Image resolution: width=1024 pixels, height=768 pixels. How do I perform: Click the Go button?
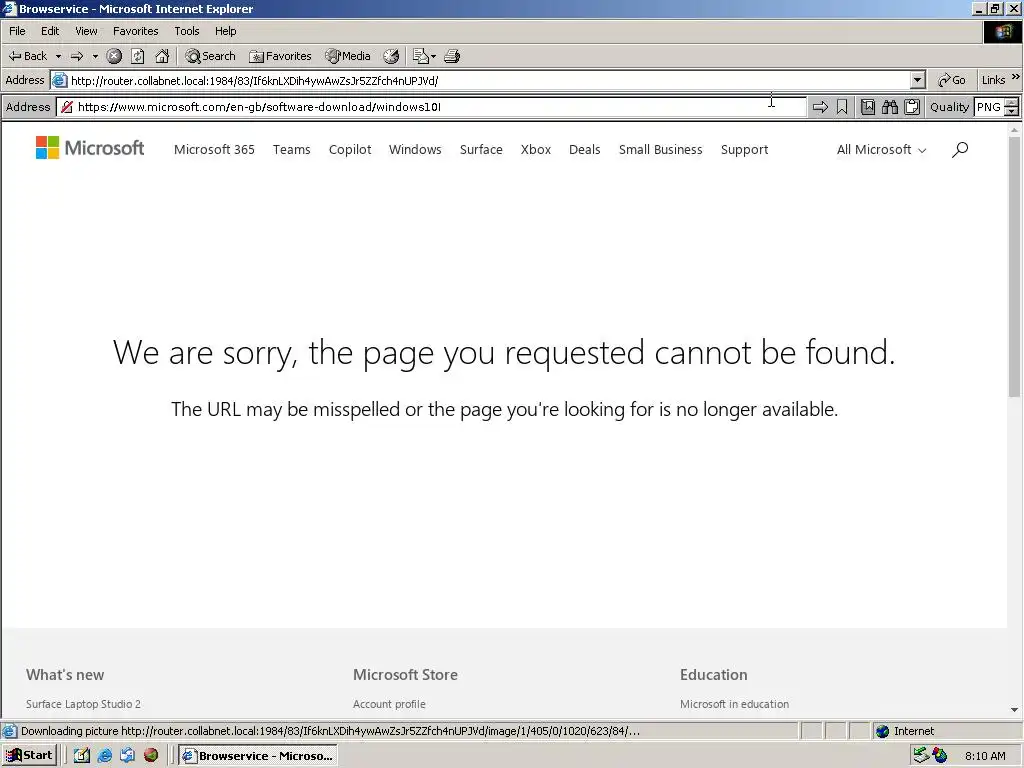click(952, 80)
